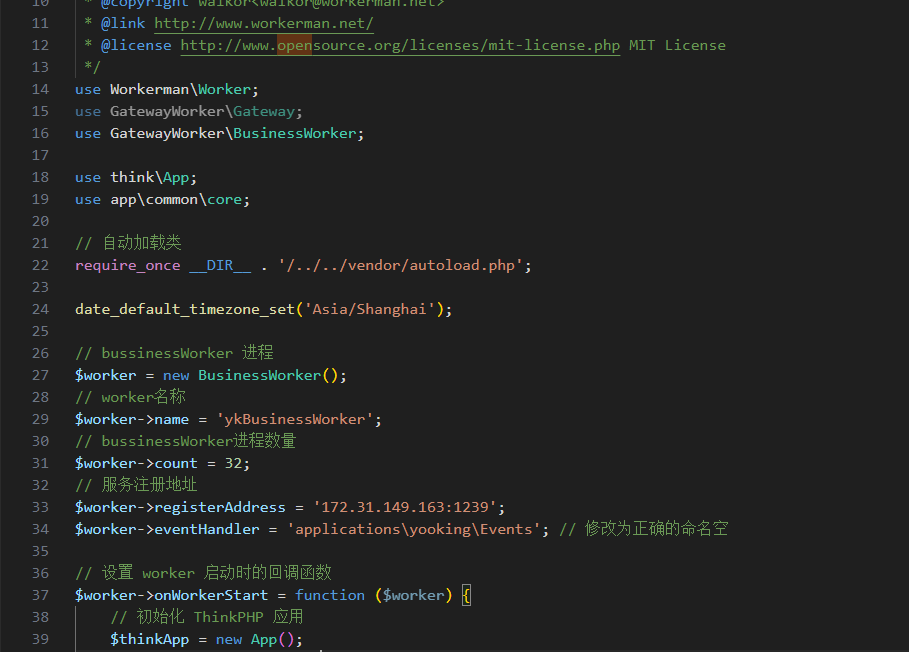Open the workerman.net link in comment
This screenshot has height=652, width=909.
[264, 23]
